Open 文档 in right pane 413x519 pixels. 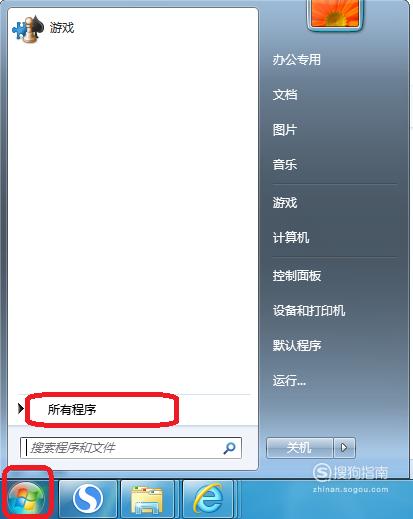[285, 95]
